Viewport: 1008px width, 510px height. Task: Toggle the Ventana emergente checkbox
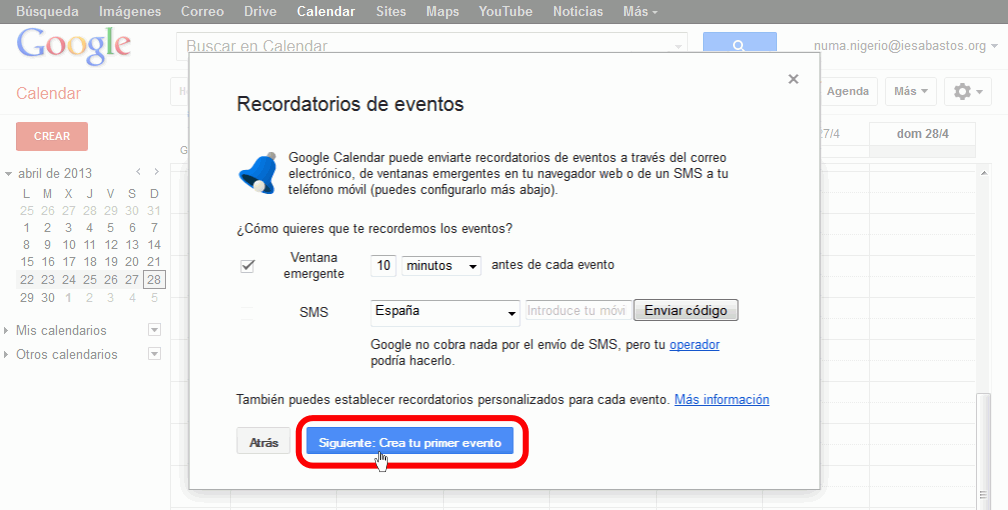[248, 266]
